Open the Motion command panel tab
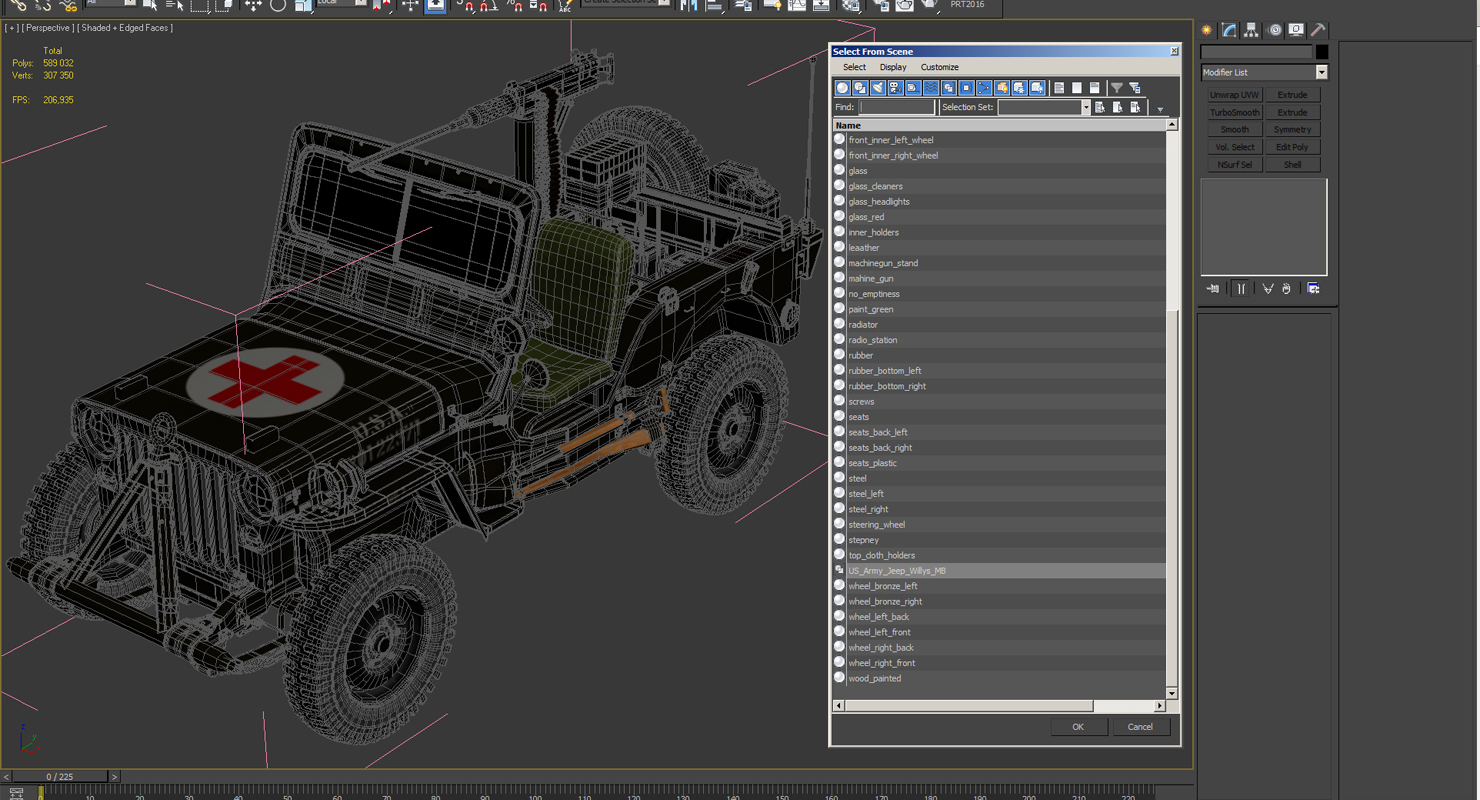Image resolution: width=1480 pixels, height=800 pixels. point(1274,30)
